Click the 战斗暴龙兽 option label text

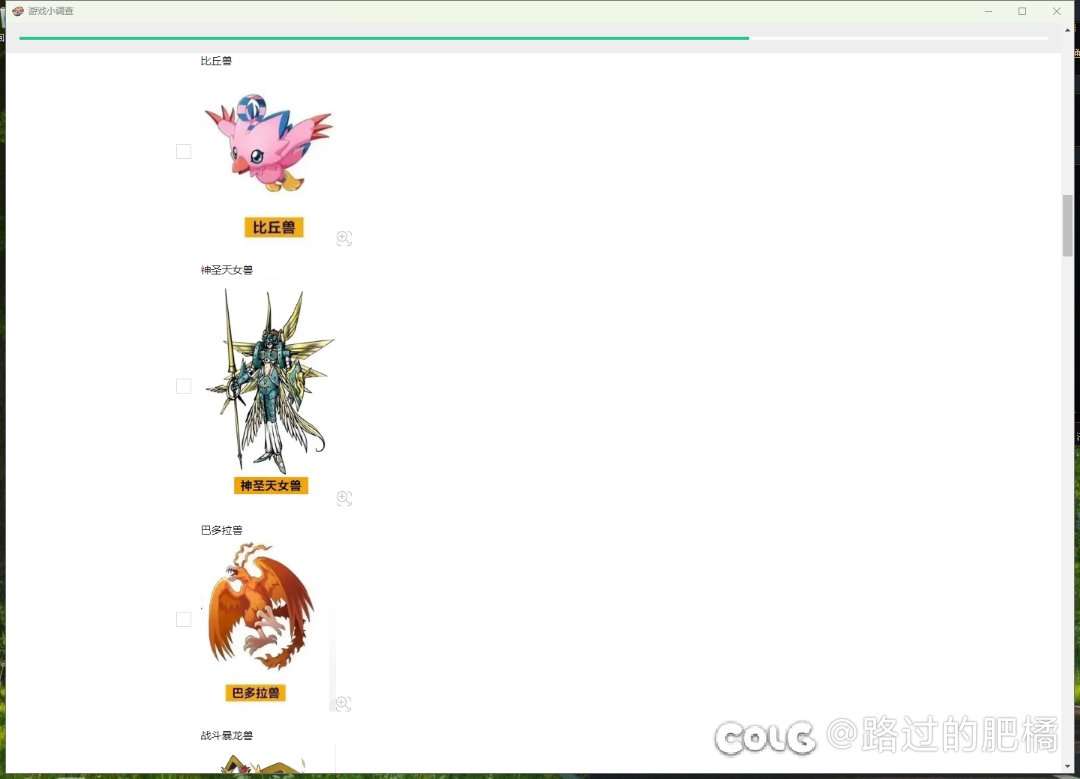[x=227, y=735]
